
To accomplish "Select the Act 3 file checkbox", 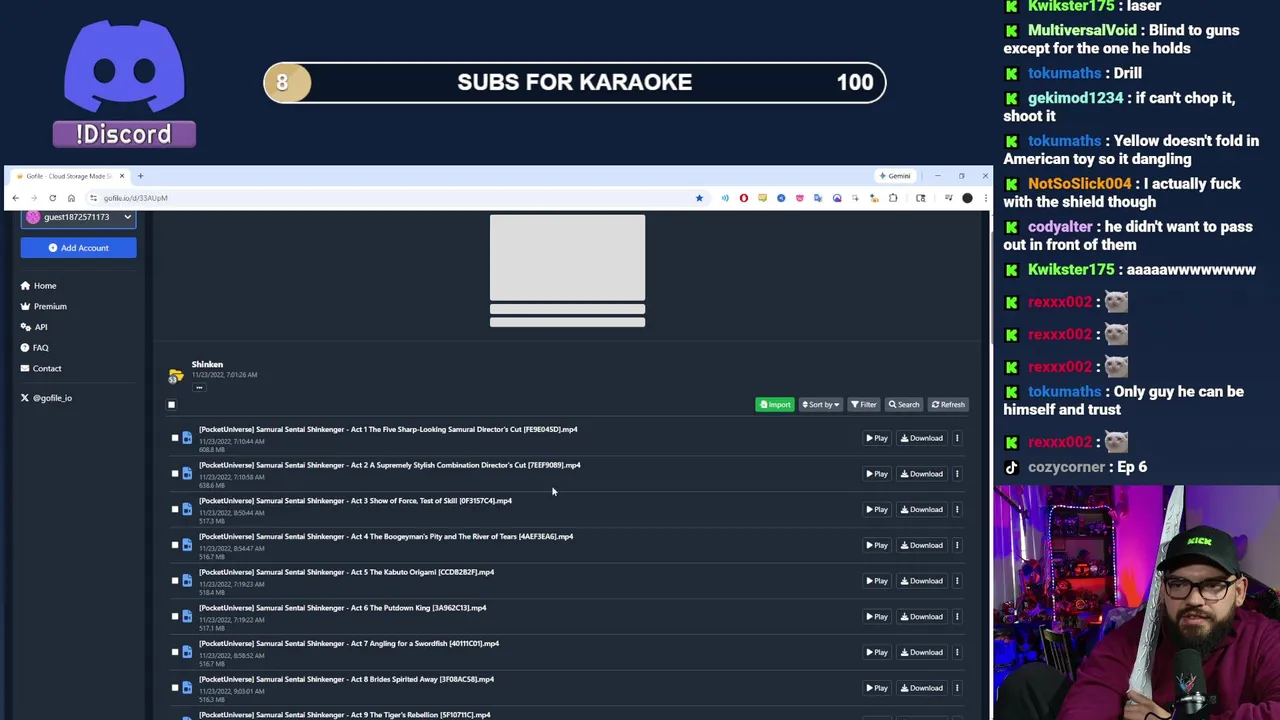I will point(175,509).
